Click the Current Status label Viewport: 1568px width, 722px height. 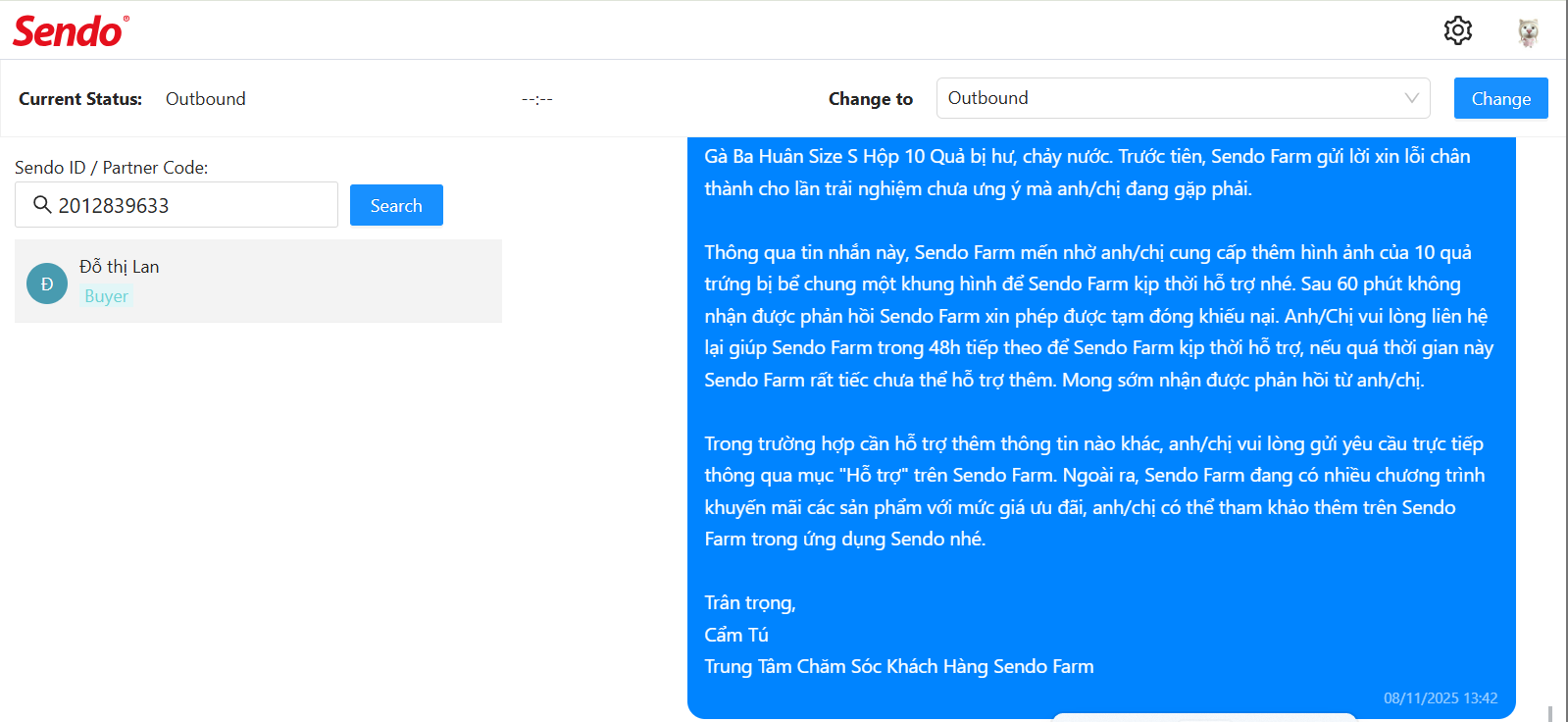[x=80, y=99]
